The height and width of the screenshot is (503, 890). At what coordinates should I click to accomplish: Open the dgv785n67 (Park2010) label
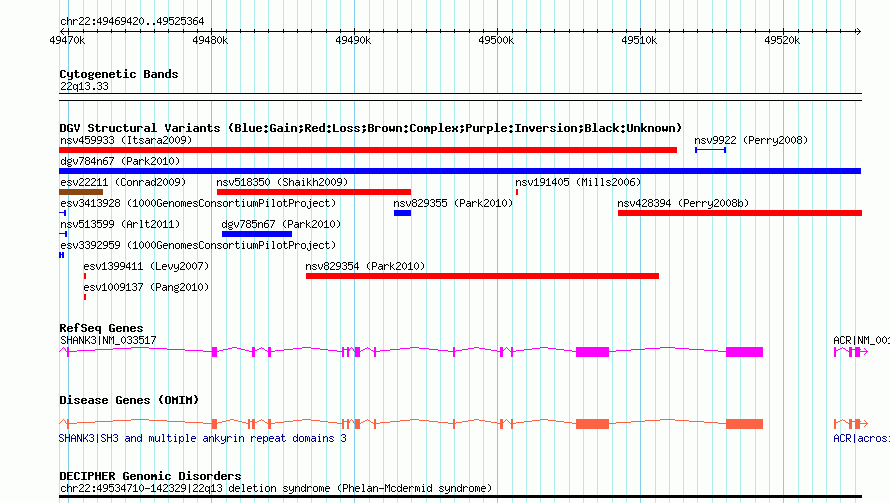(x=281, y=224)
